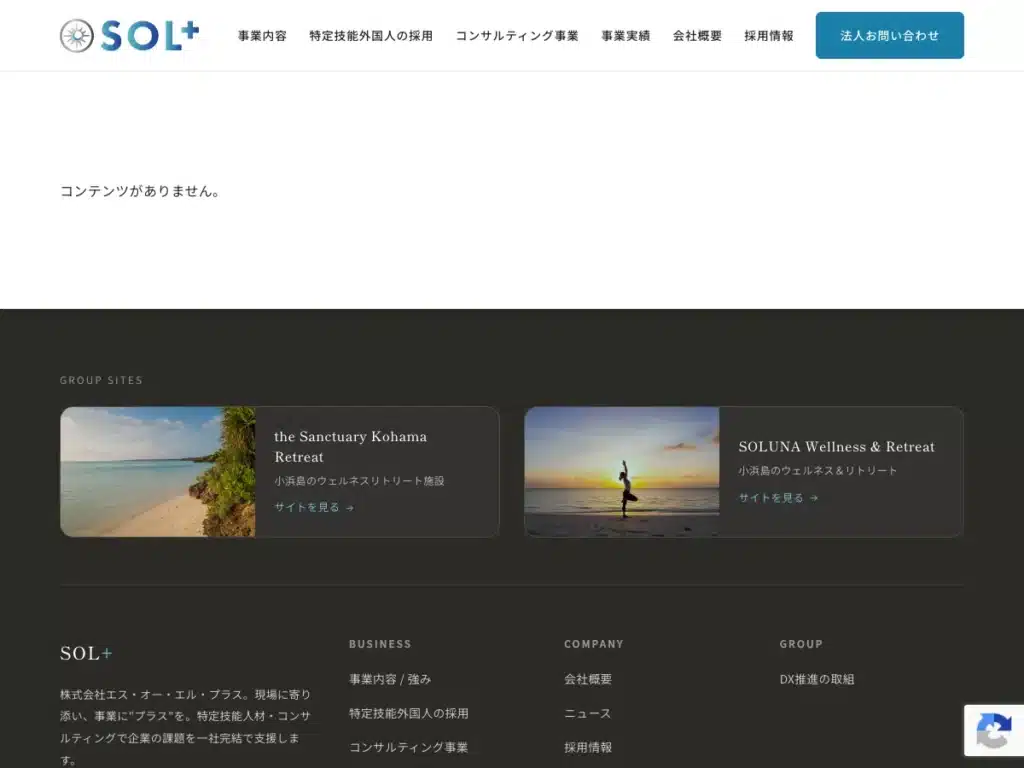Screen dimensions: 1024x768
Task: Click the reCAPTCHA badge icon
Action: tap(994, 730)
